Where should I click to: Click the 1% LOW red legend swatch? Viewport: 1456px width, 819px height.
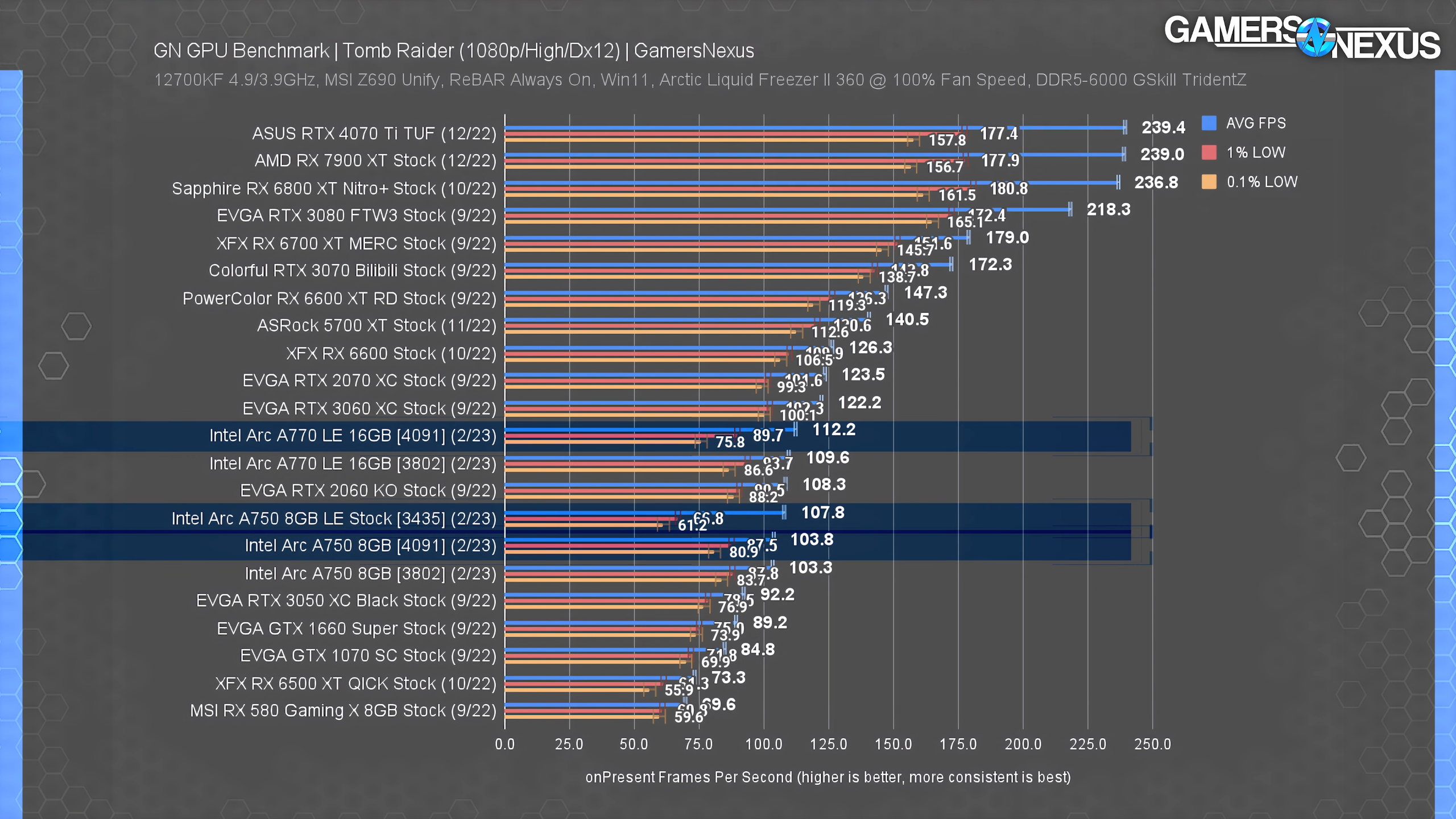[x=1209, y=152]
